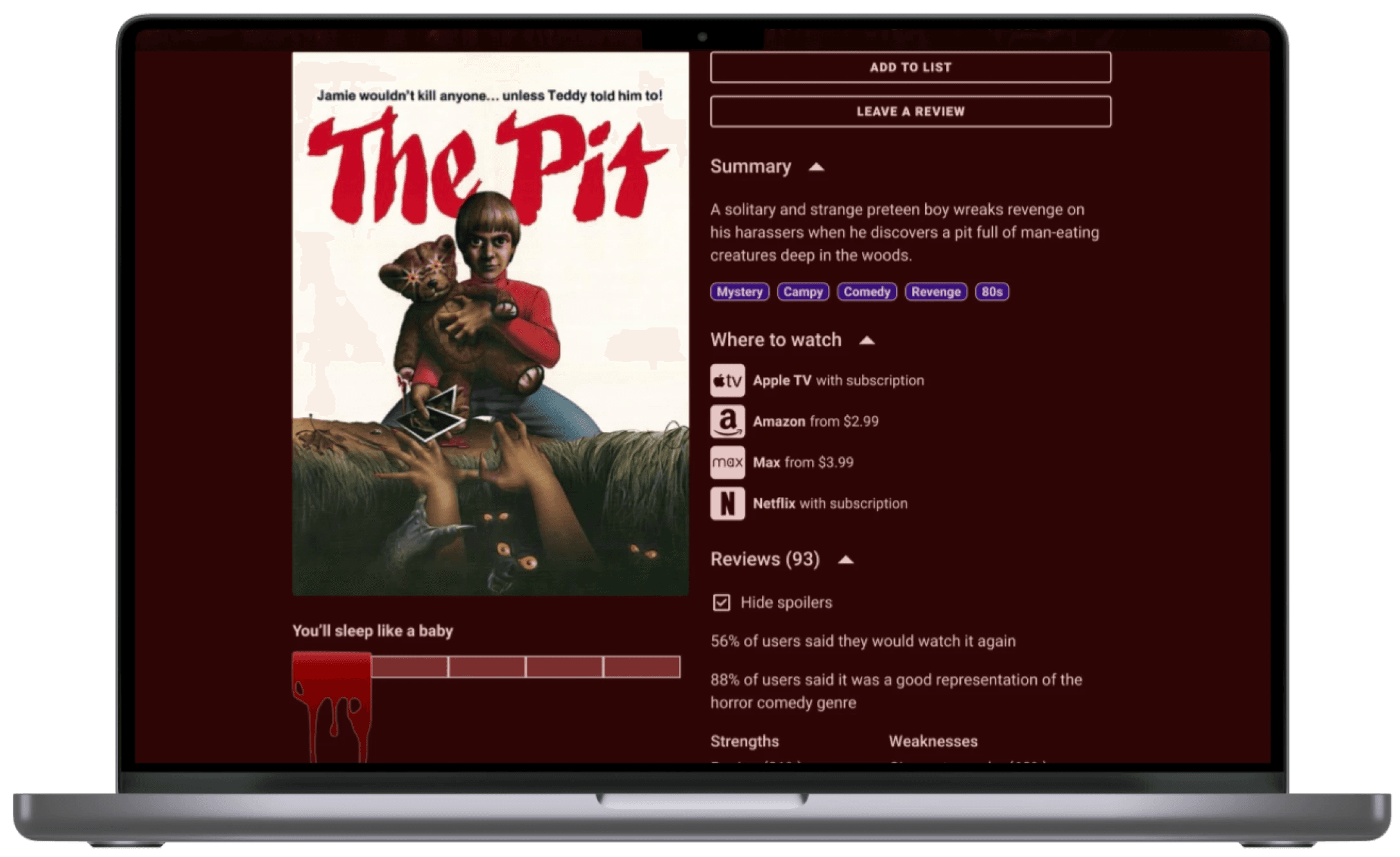Image resolution: width=1400 pixels, height=857 pixels.
Task: Toggle the Hide spoilers checkbox
Action: point(721,601)
